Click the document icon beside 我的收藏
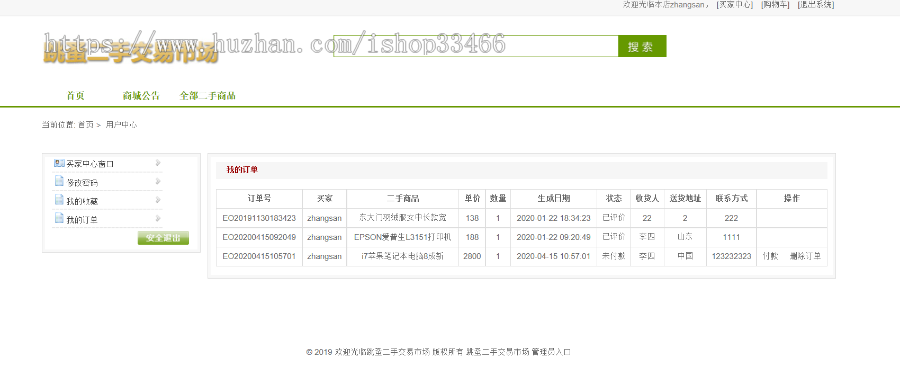The image size is (900, 375). [59, 200]
